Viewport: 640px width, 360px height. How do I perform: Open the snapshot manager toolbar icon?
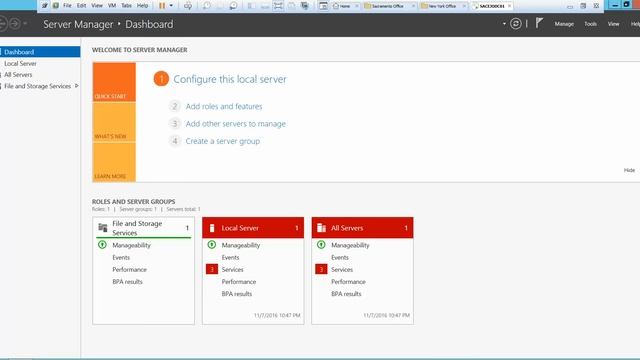233,6
